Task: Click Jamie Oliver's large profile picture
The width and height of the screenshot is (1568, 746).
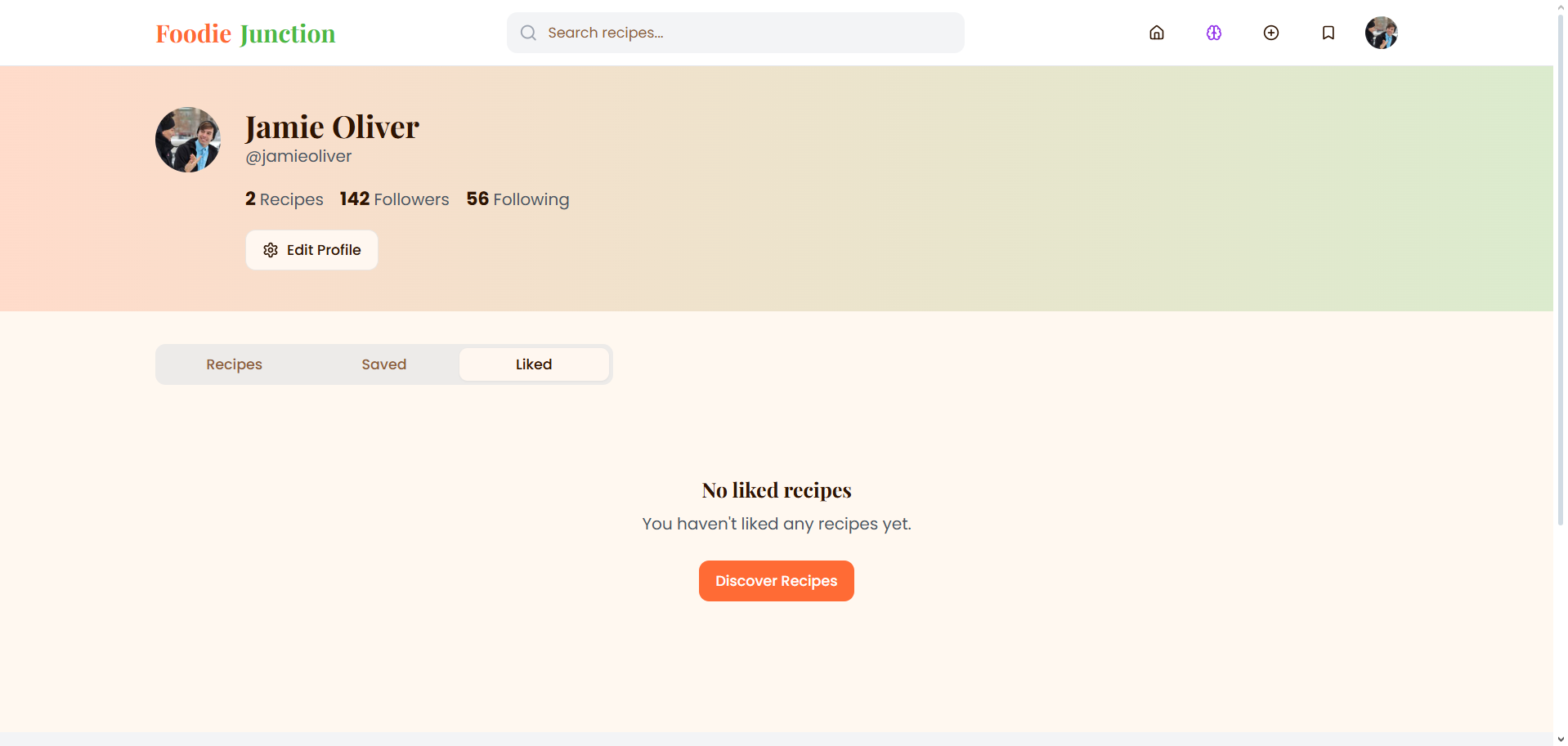Action: click(x=187, y=140)
